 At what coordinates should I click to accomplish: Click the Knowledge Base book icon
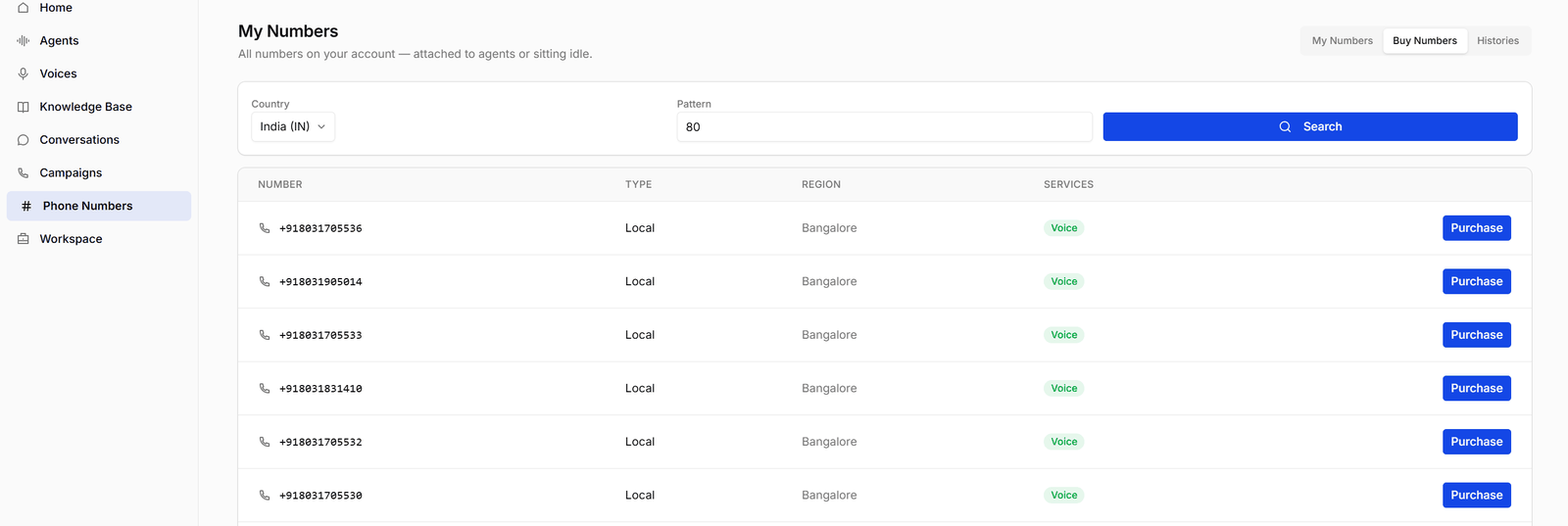pos(24,107)
